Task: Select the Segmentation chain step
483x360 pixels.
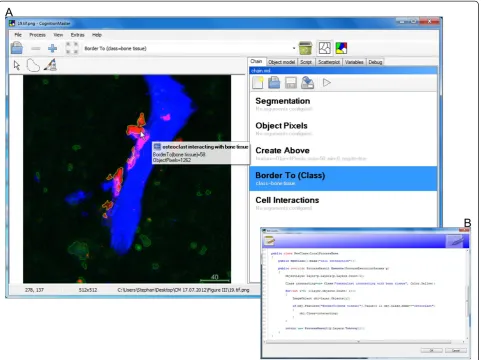Action: tap(343, 104)
